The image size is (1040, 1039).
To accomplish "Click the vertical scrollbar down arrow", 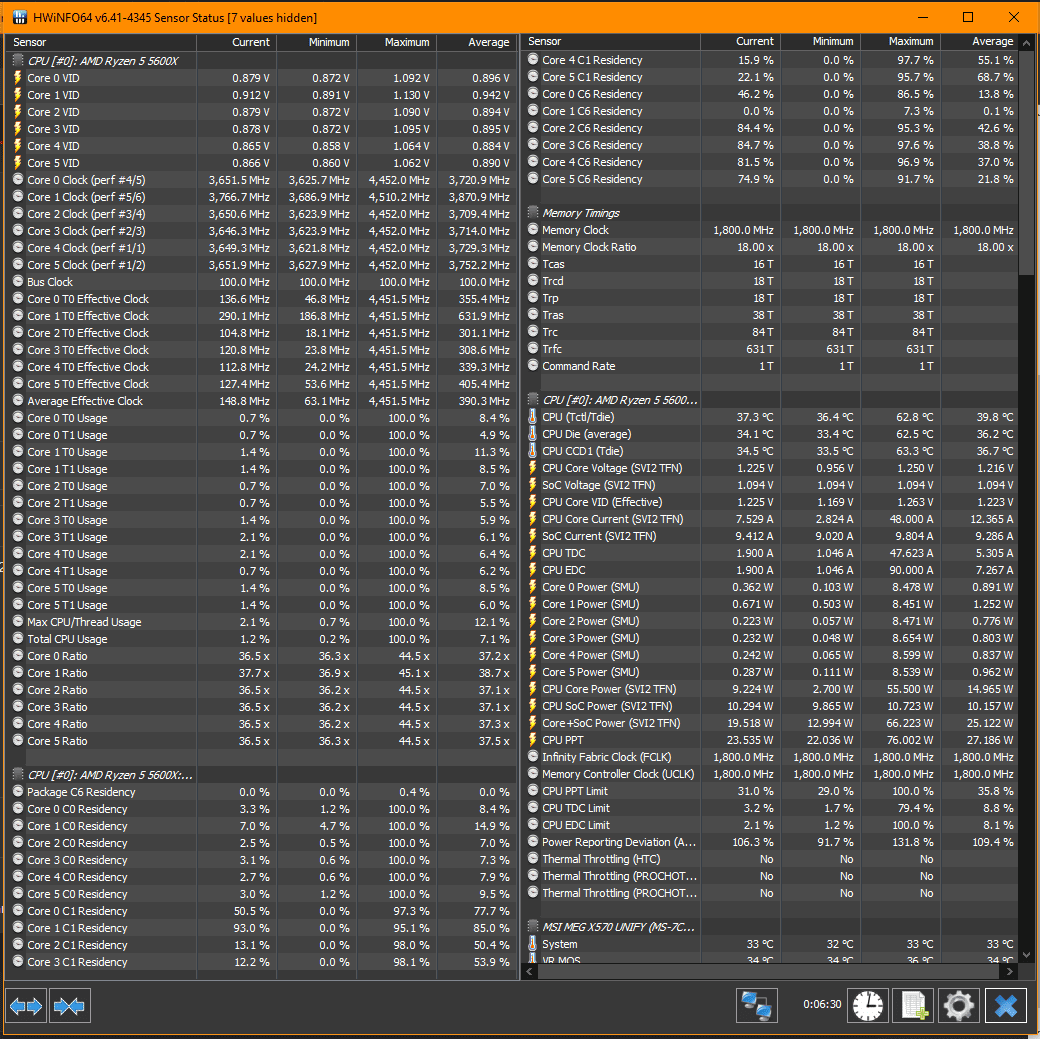I will [1027, 955].
